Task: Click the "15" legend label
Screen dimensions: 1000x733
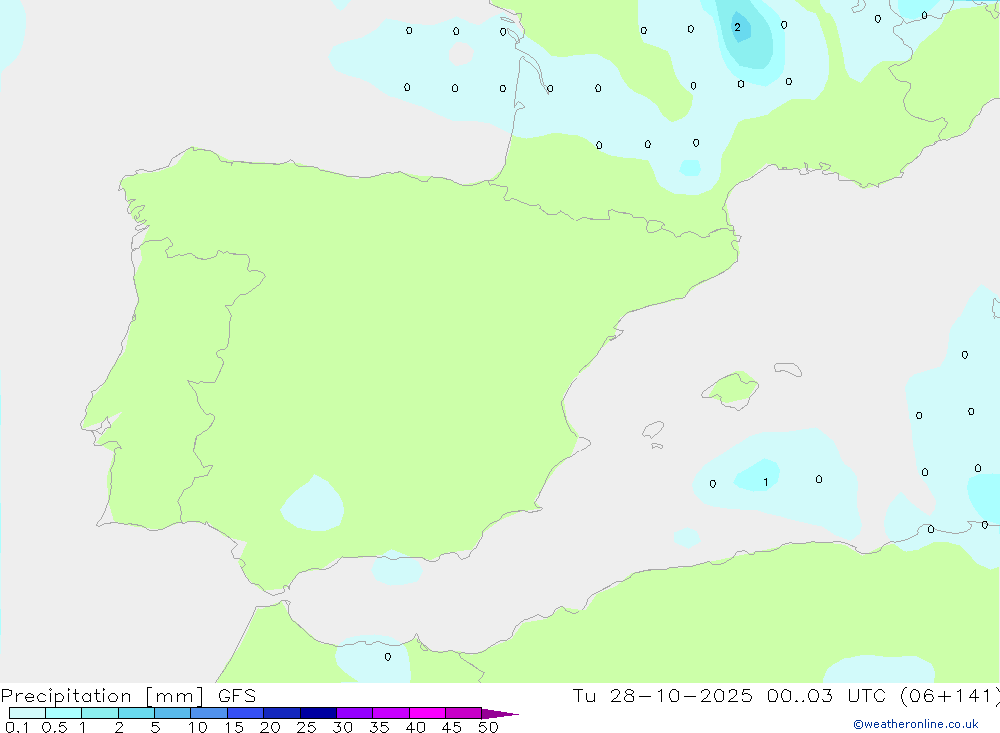Action: pos(234,727)
